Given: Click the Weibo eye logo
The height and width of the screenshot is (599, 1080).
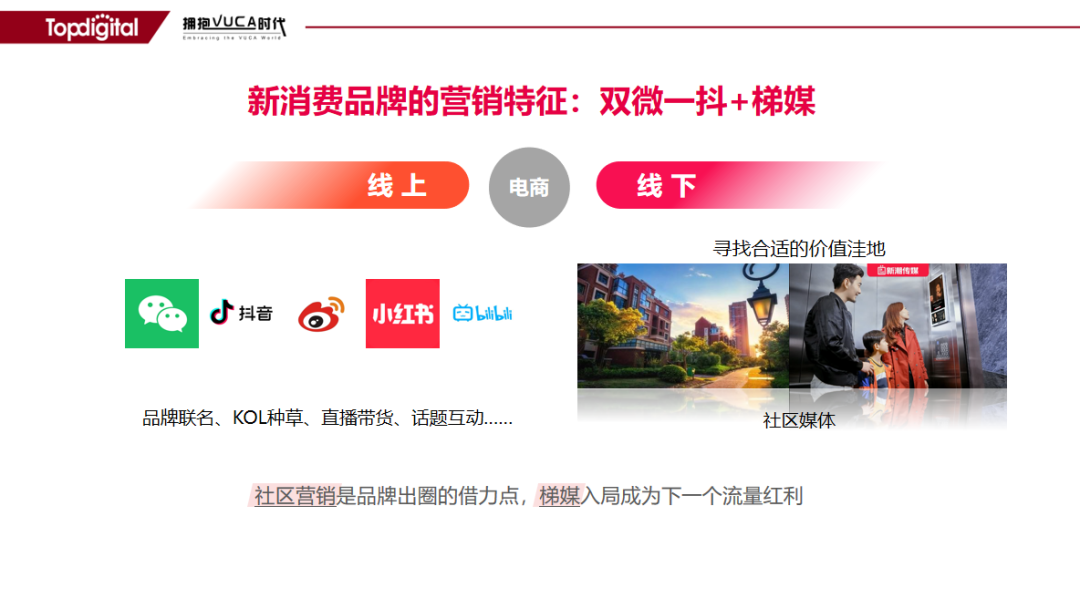Looking at the screenshot, I should point(321,314).
